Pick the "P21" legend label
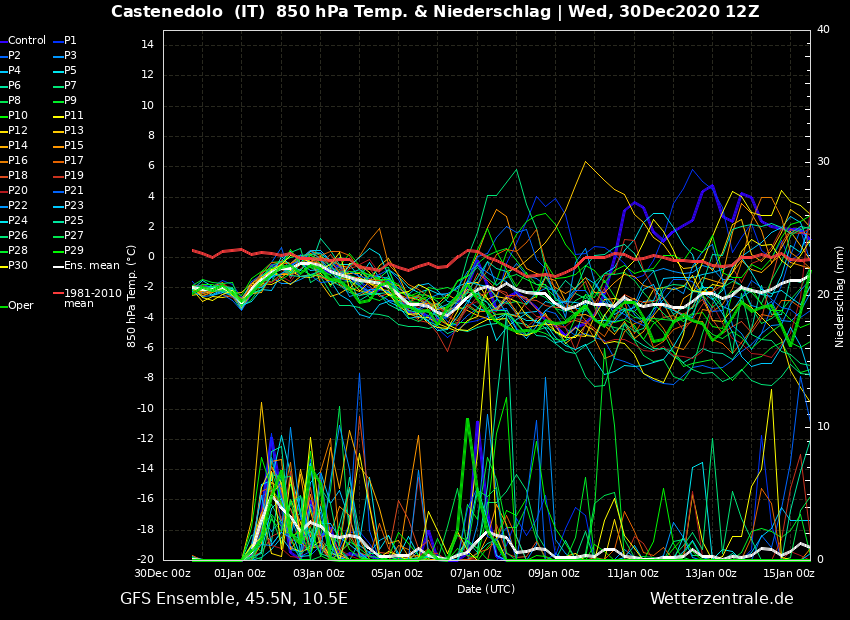 74,191
